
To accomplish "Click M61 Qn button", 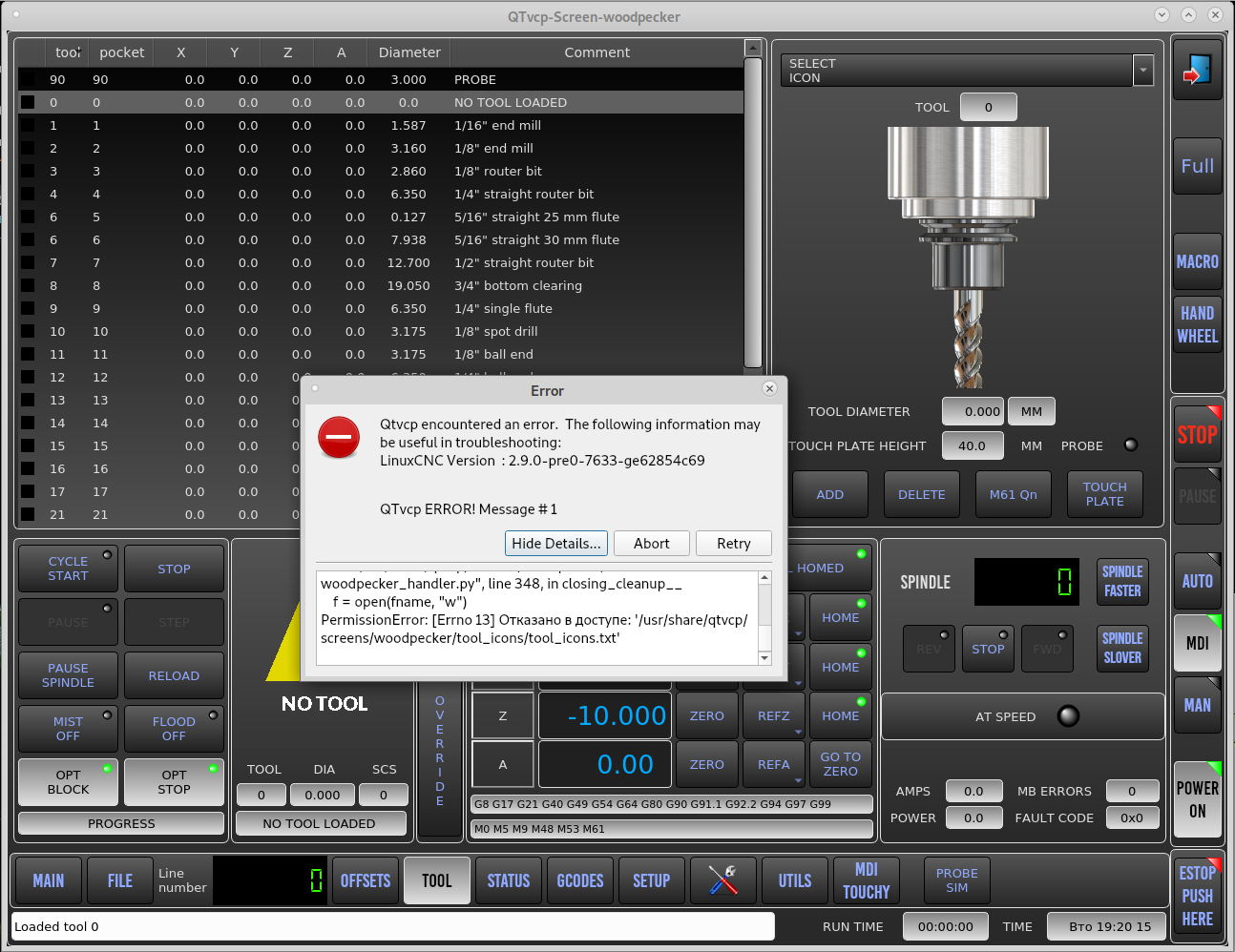I will [x=1014, y=494].
